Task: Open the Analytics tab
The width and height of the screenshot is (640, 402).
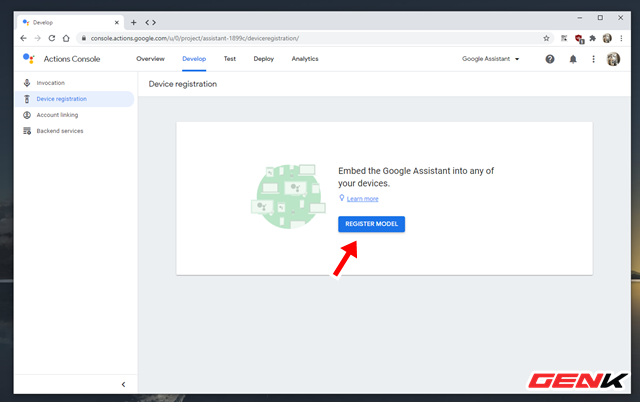Action: pyautogui.click(x=305, y=59)
